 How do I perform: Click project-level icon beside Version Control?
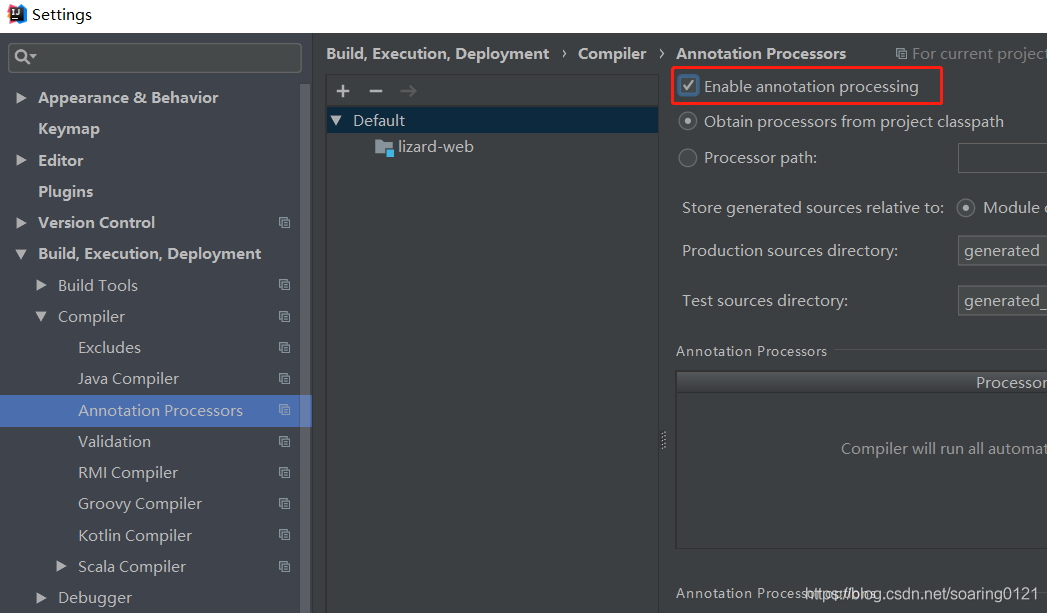(x=284, y=222)
